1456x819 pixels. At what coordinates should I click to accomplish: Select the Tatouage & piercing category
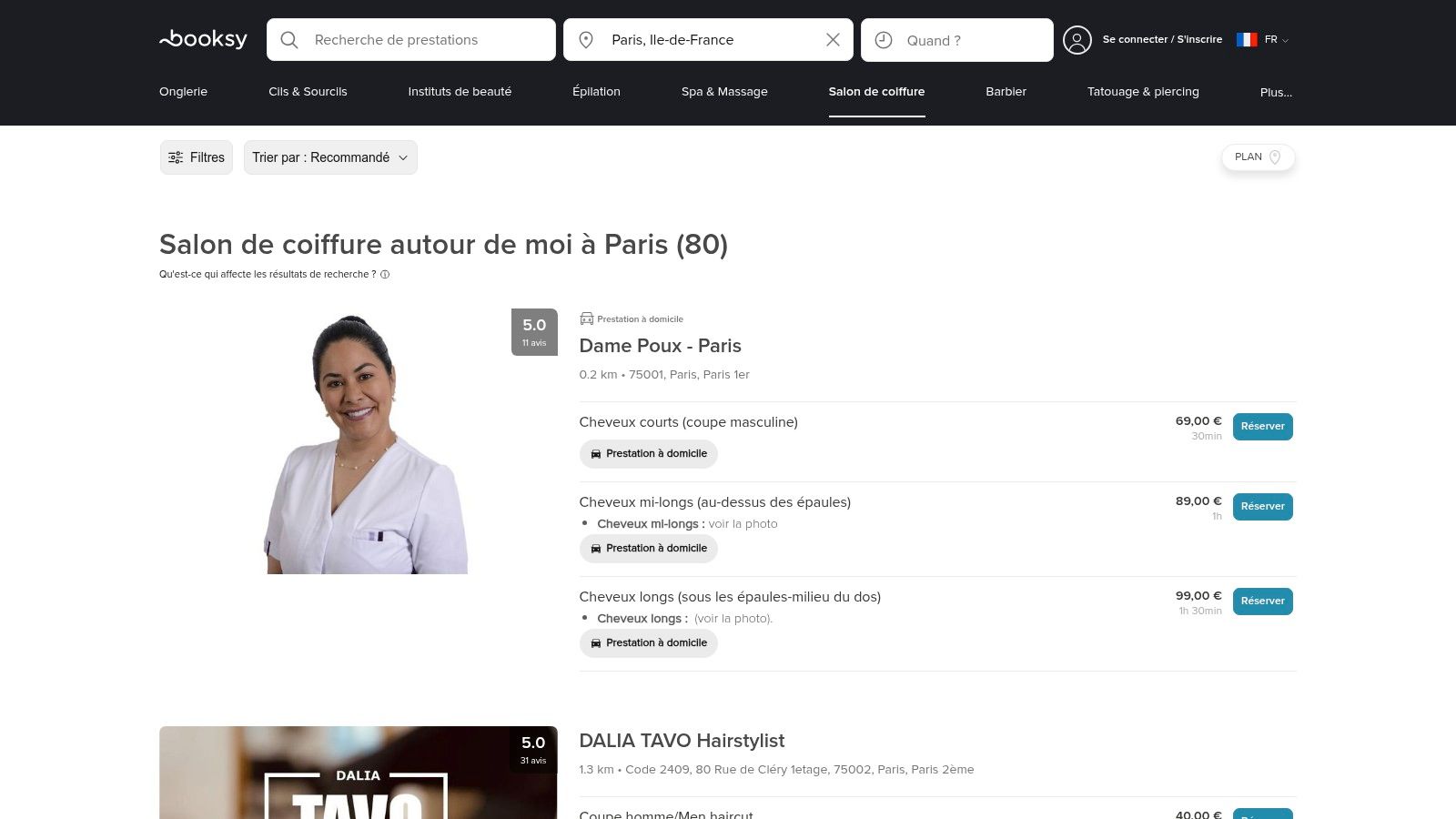1143,92
